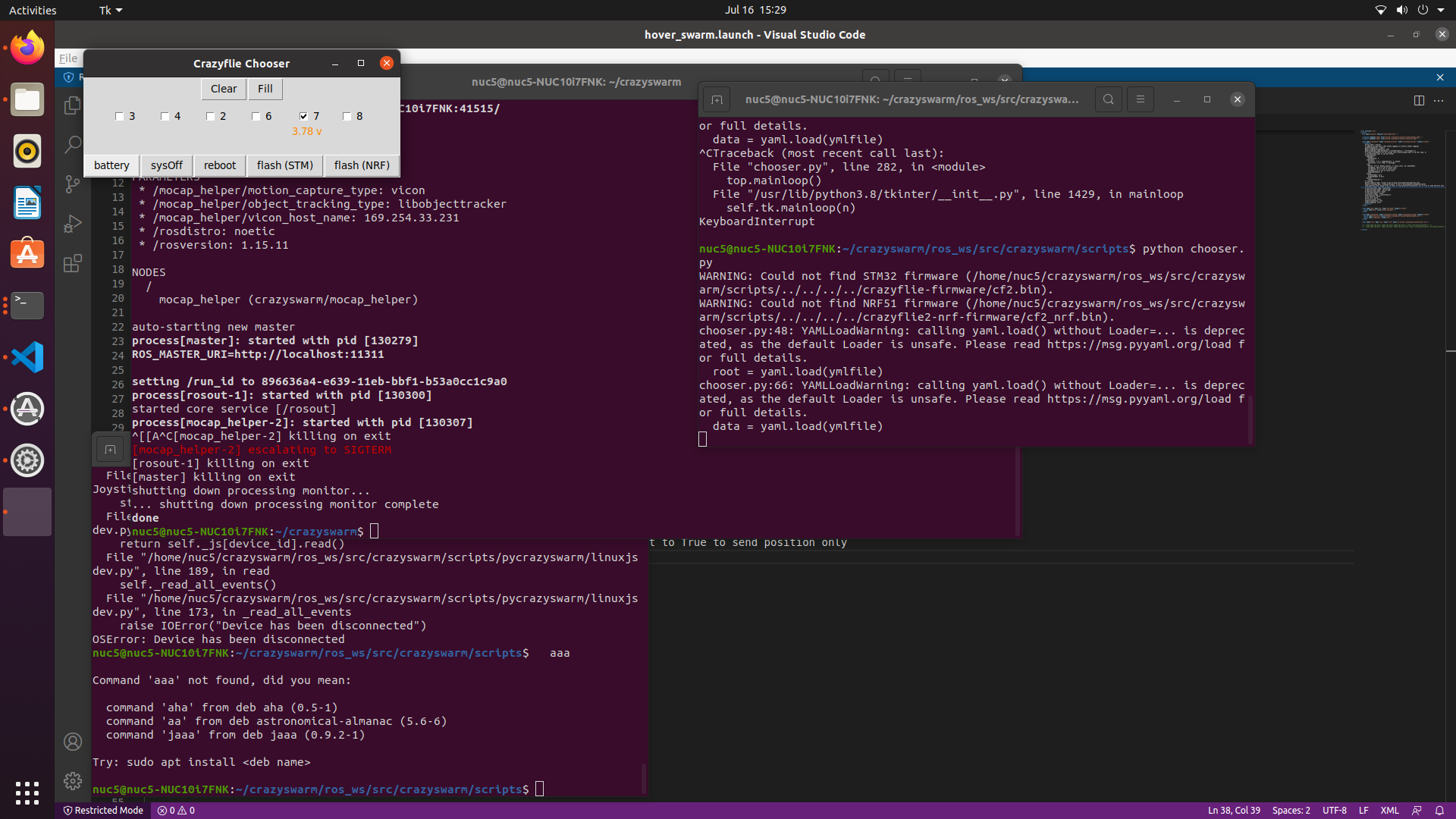Add new tab in lower-left terminal window
The image size is (1456, 819).
tap(110, 450)
